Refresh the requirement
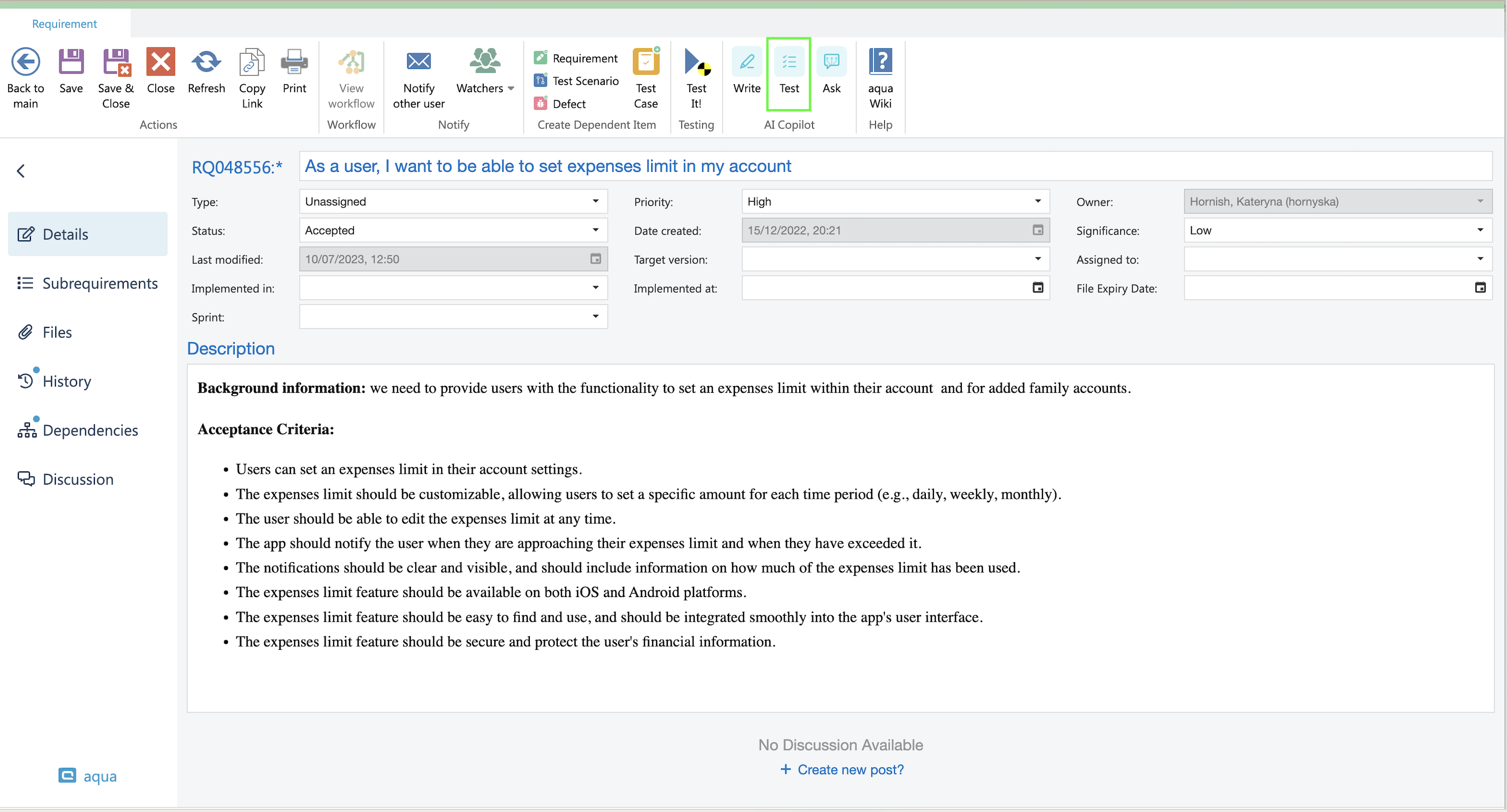Image resolution: width=1507 pixels, height=812 pixels. click(206, 62)
